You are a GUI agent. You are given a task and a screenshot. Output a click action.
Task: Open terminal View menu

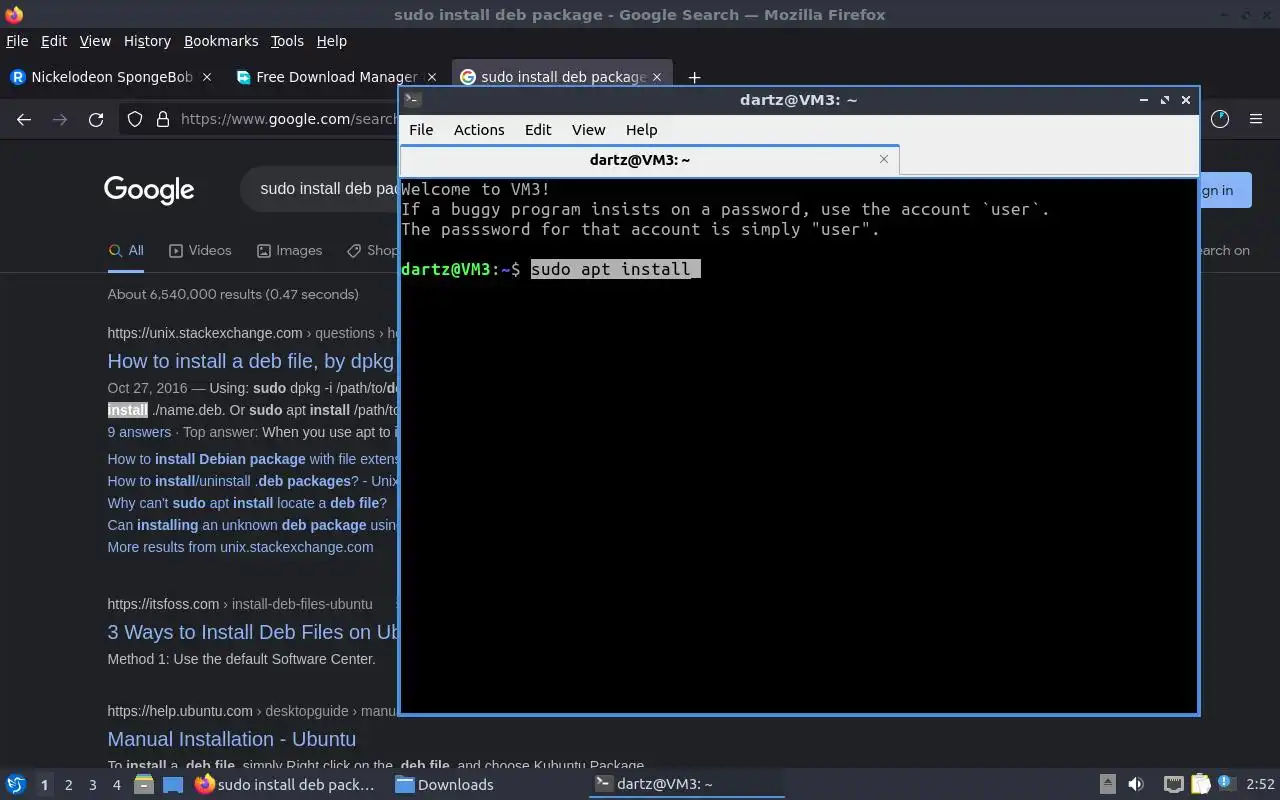588,129
